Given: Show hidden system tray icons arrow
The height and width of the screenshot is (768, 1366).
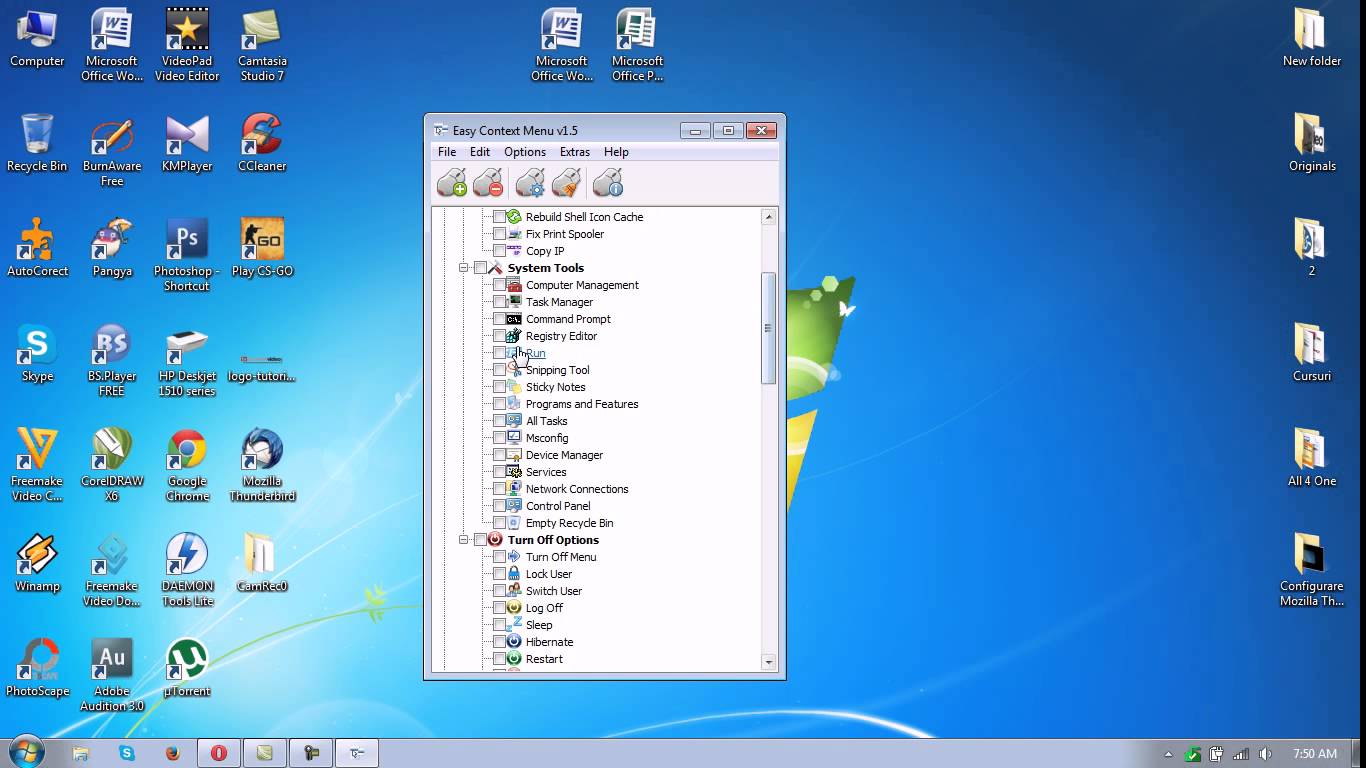Looking at the screenshot, I should tap(1168, 754).
